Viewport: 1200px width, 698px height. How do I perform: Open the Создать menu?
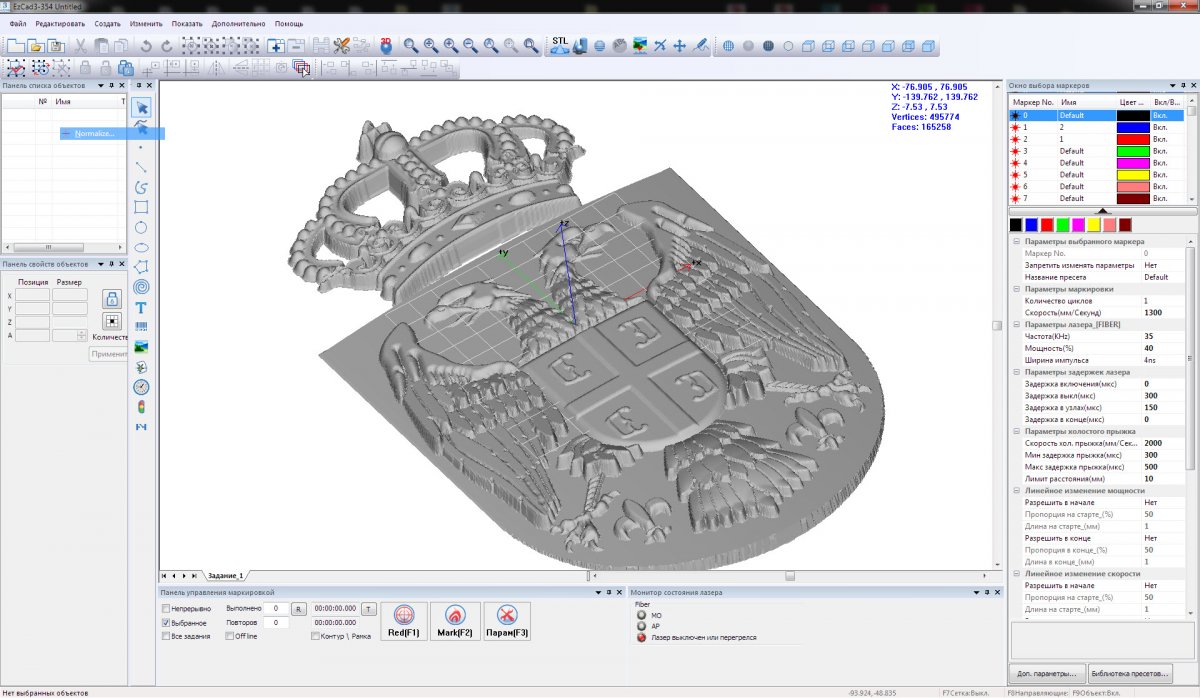pyautogui.click(x=108, y=23)
